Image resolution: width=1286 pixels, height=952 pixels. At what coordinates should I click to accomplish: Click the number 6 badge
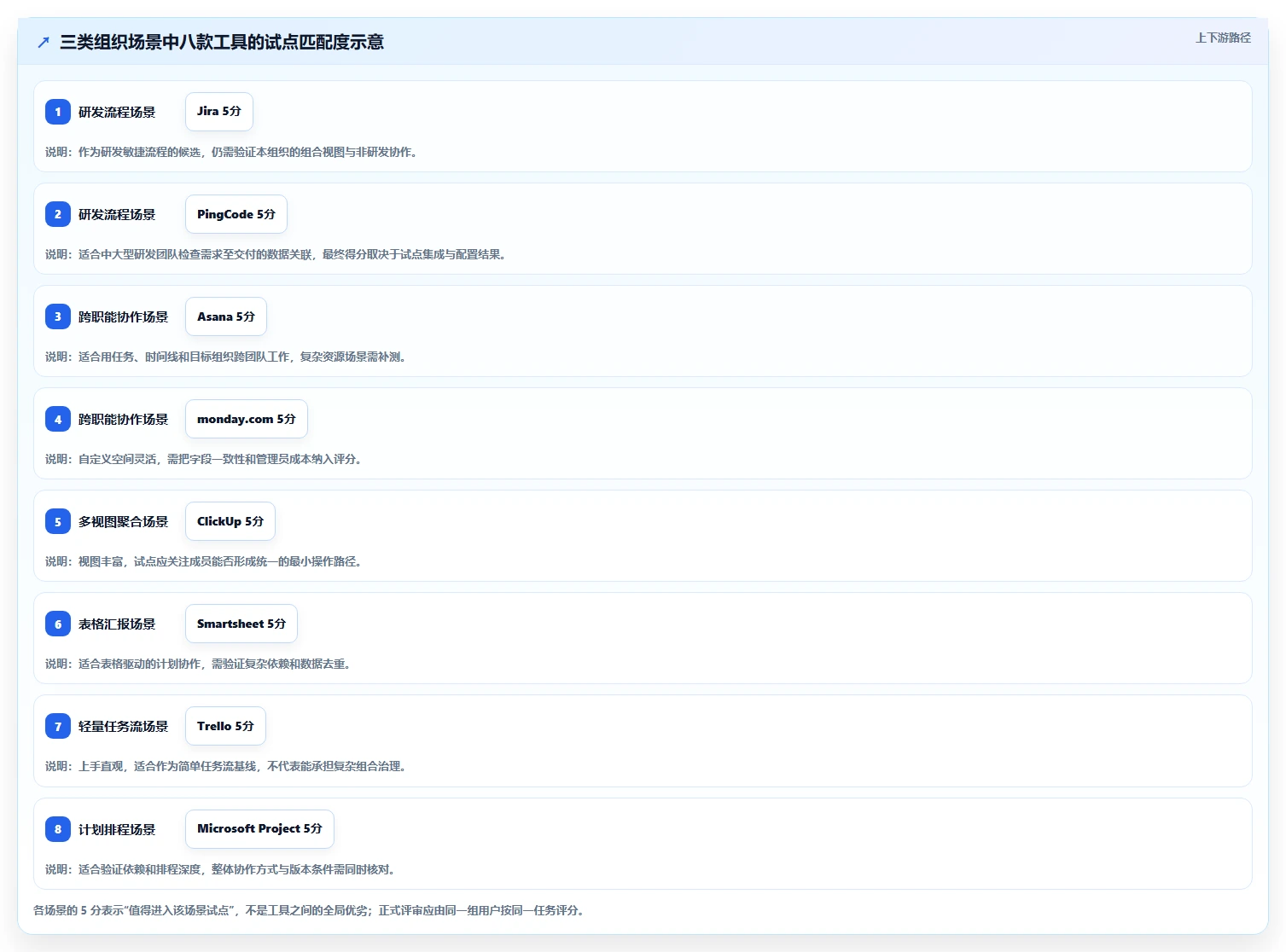[58, 624]
